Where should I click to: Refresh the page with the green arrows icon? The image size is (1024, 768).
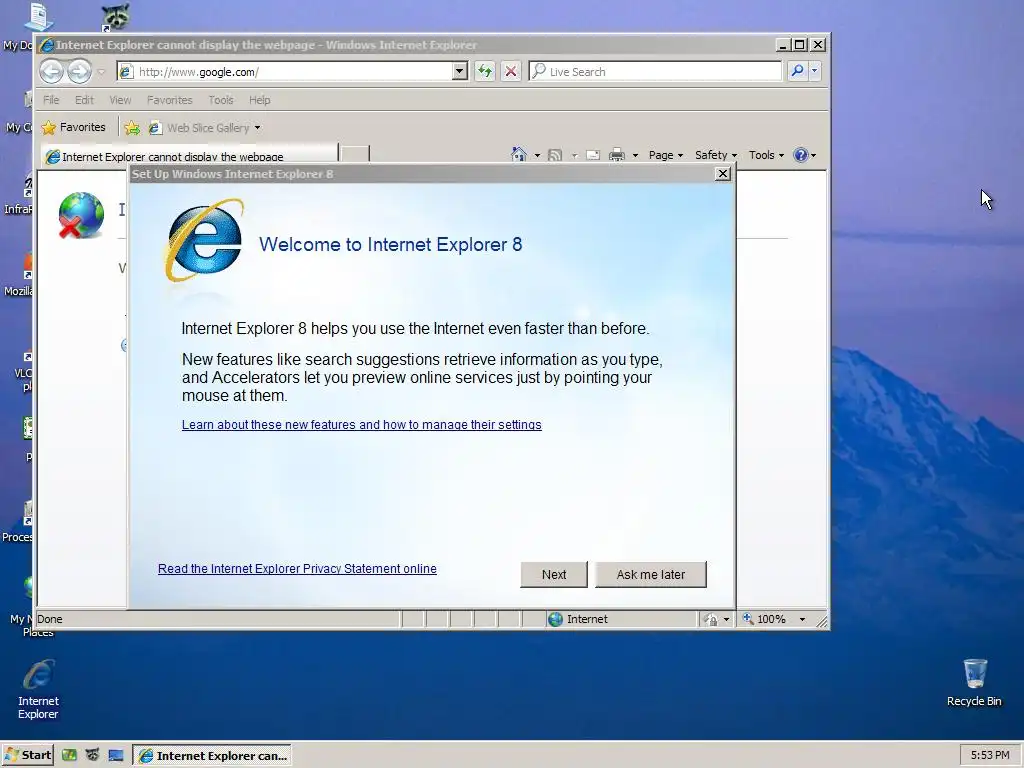pos(485,71)
